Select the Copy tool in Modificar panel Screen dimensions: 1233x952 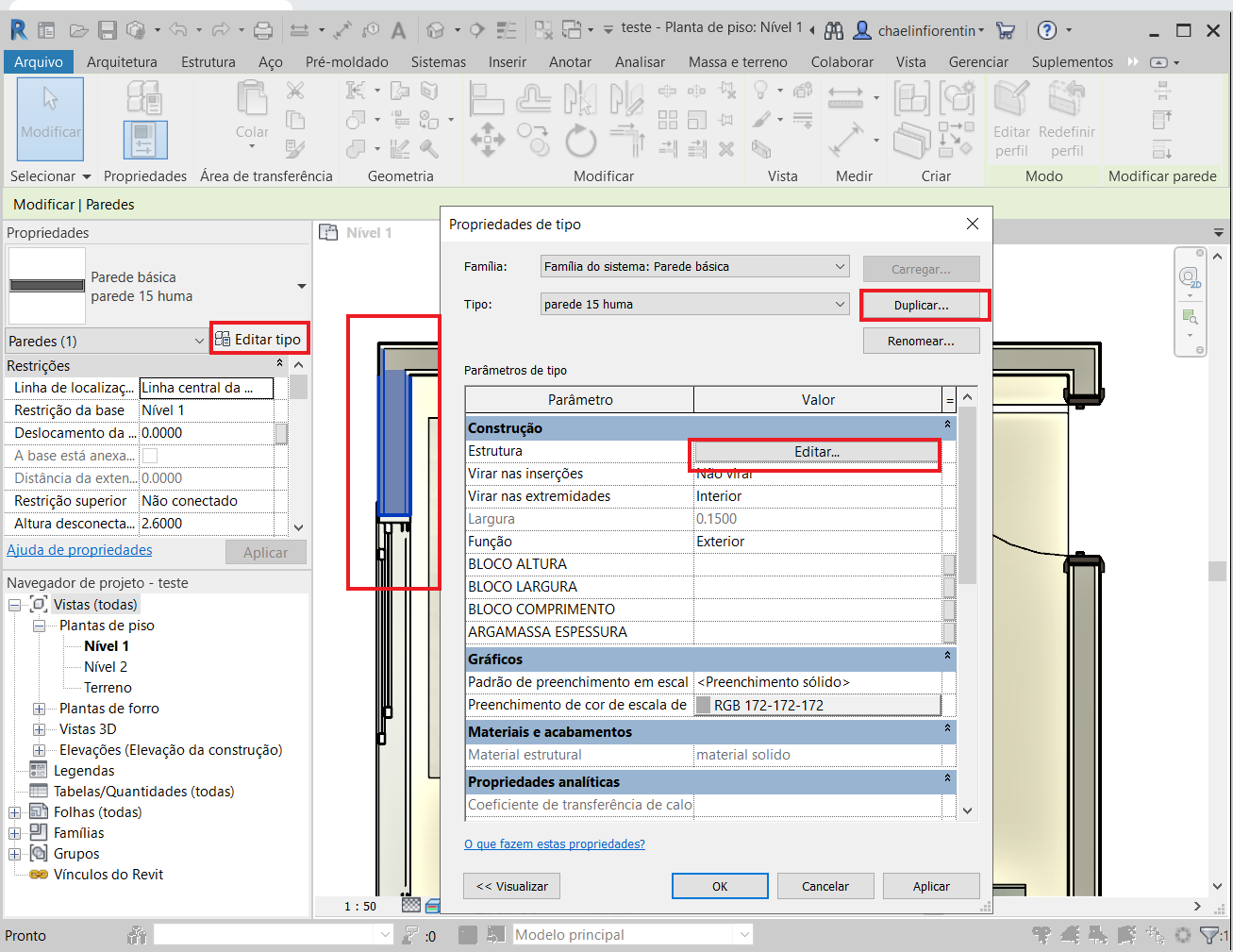tap(533, 140)
